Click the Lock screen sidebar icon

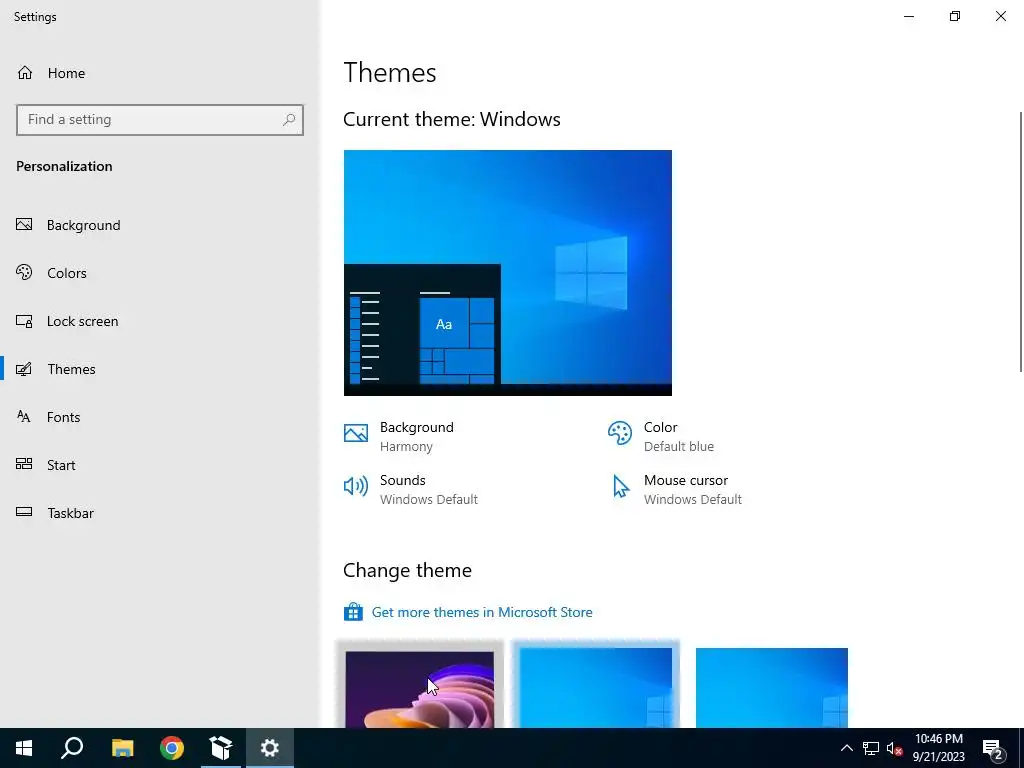tap(24, 321)
